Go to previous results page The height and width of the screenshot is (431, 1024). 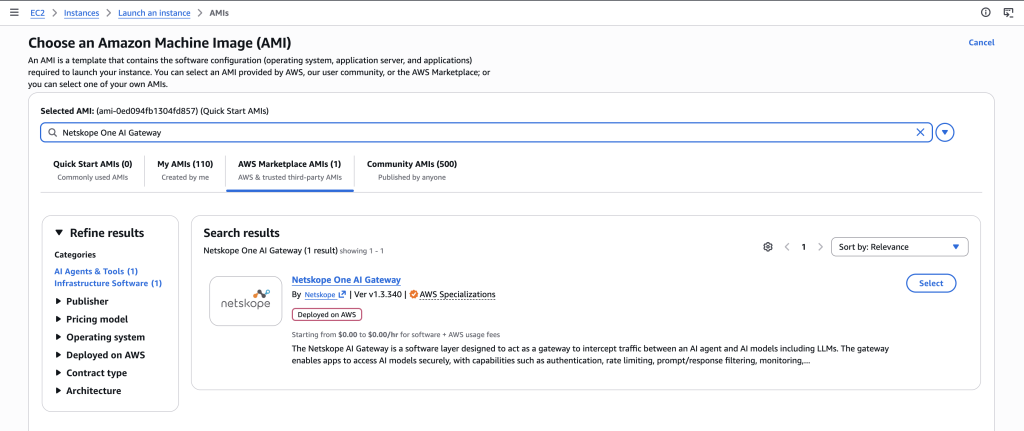coord(787,247)
